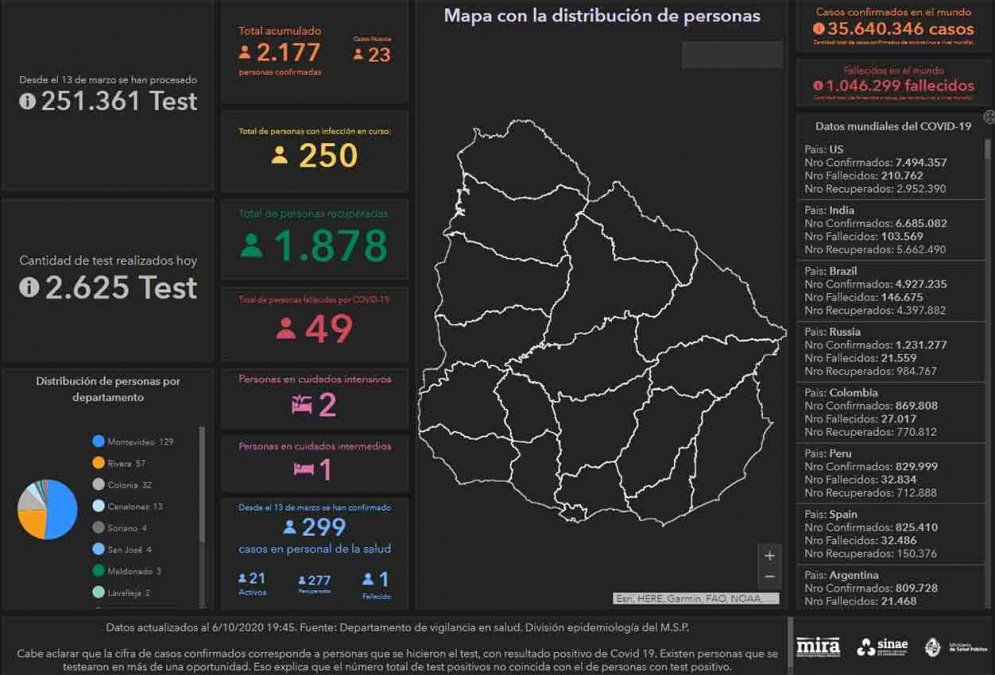
Task: Click the intensive care bed icon
Action: click(x=301, y=404)
